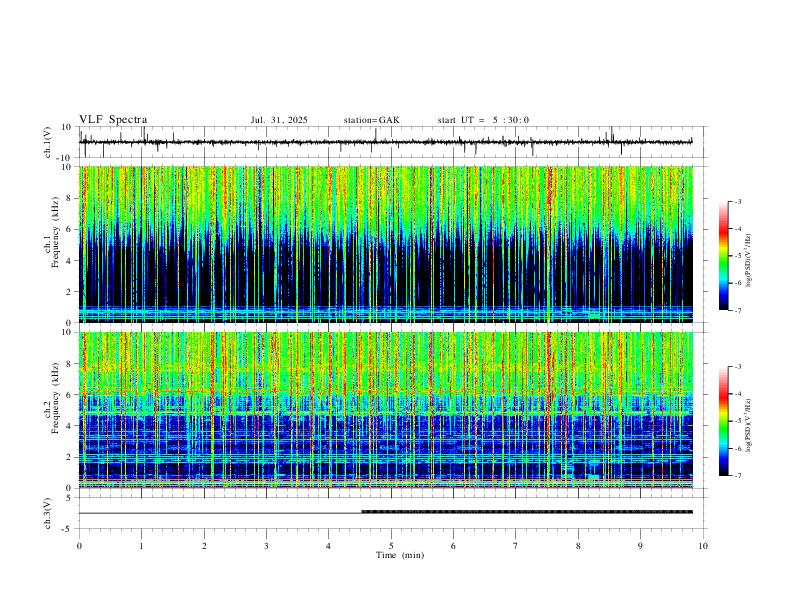
Task: Click time axis tick label "8"
Action: [578, 546]
